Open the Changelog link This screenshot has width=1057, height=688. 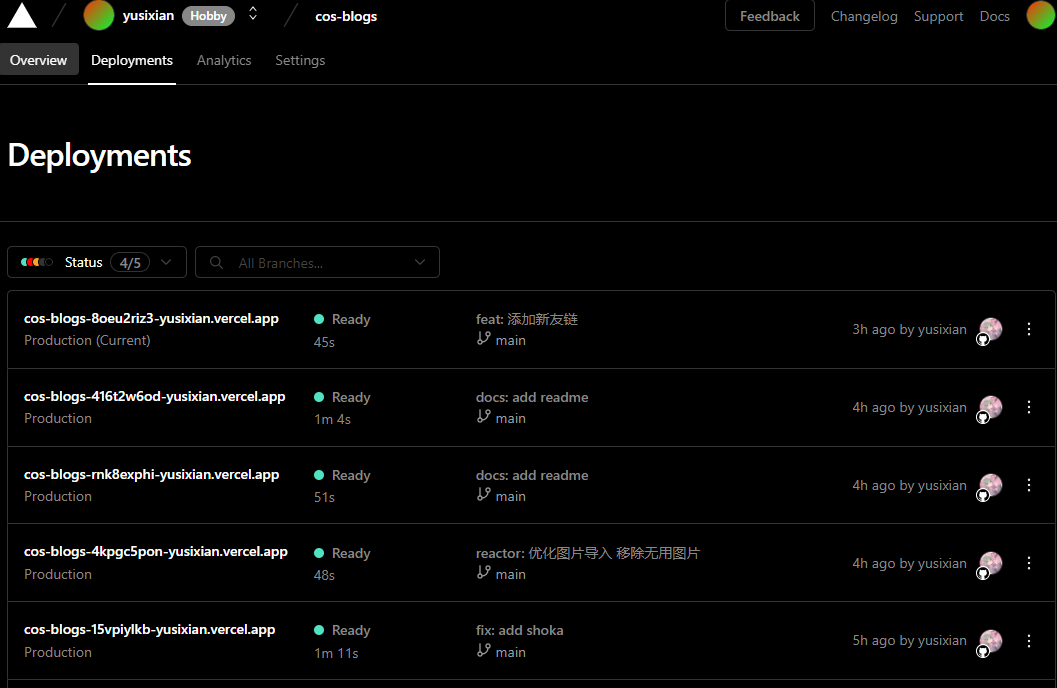(864, 16)
